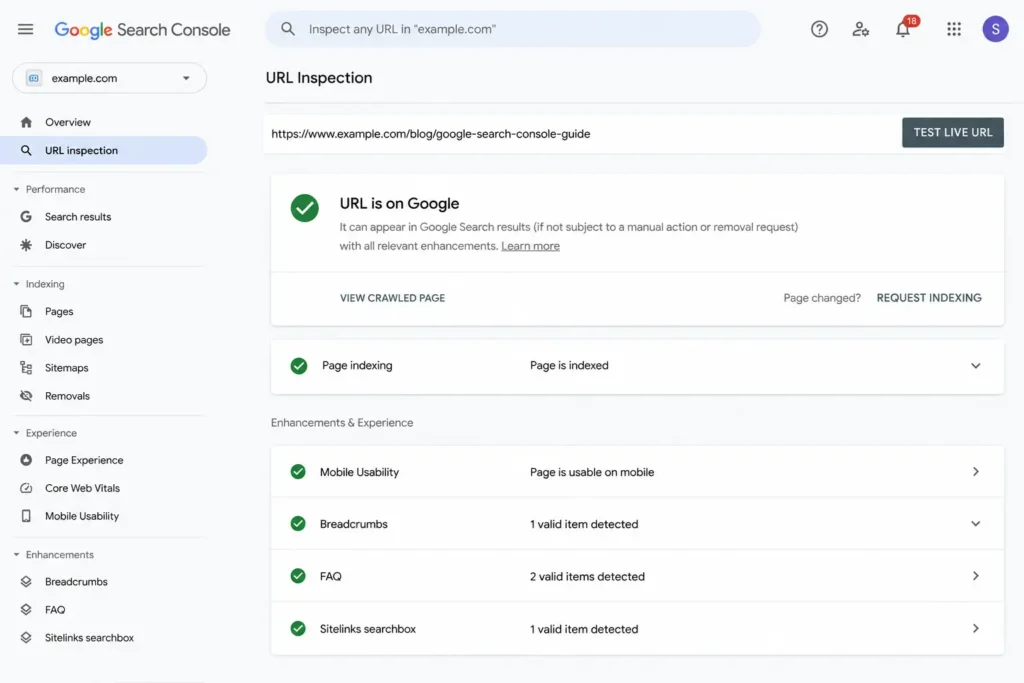Collapse the Performance section in sidebar
Viewport: 1024px width, 683px height.
click(16, 189)
